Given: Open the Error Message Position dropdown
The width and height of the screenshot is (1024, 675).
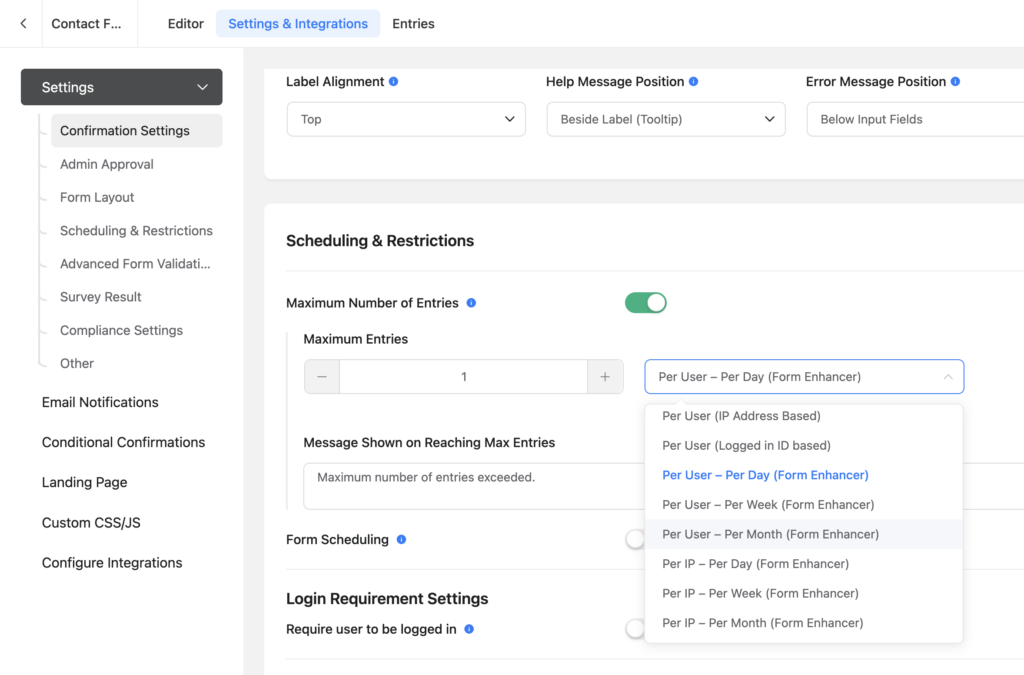Looking at the screenshot, I should point(915,119).
